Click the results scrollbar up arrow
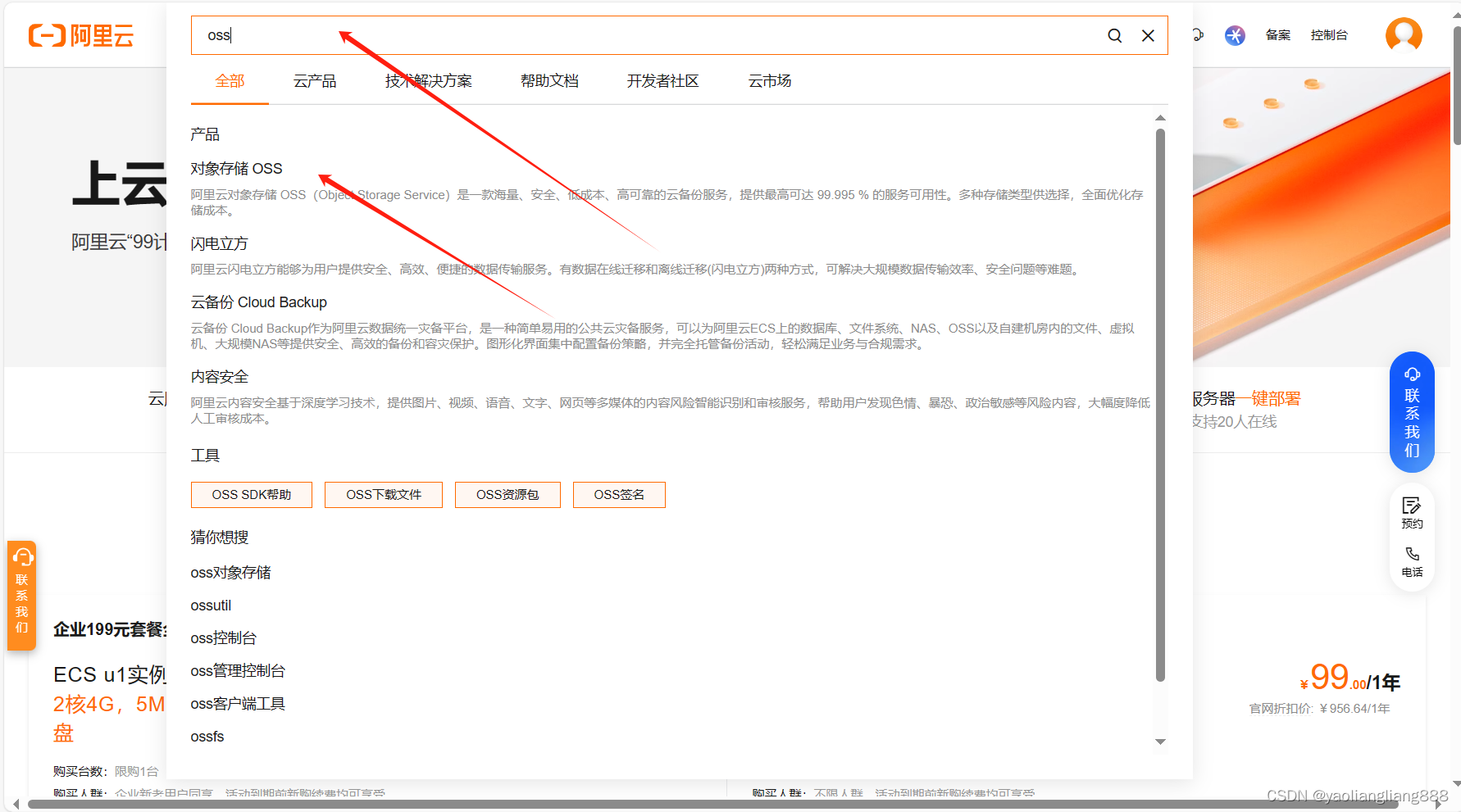 (1160, 118)
